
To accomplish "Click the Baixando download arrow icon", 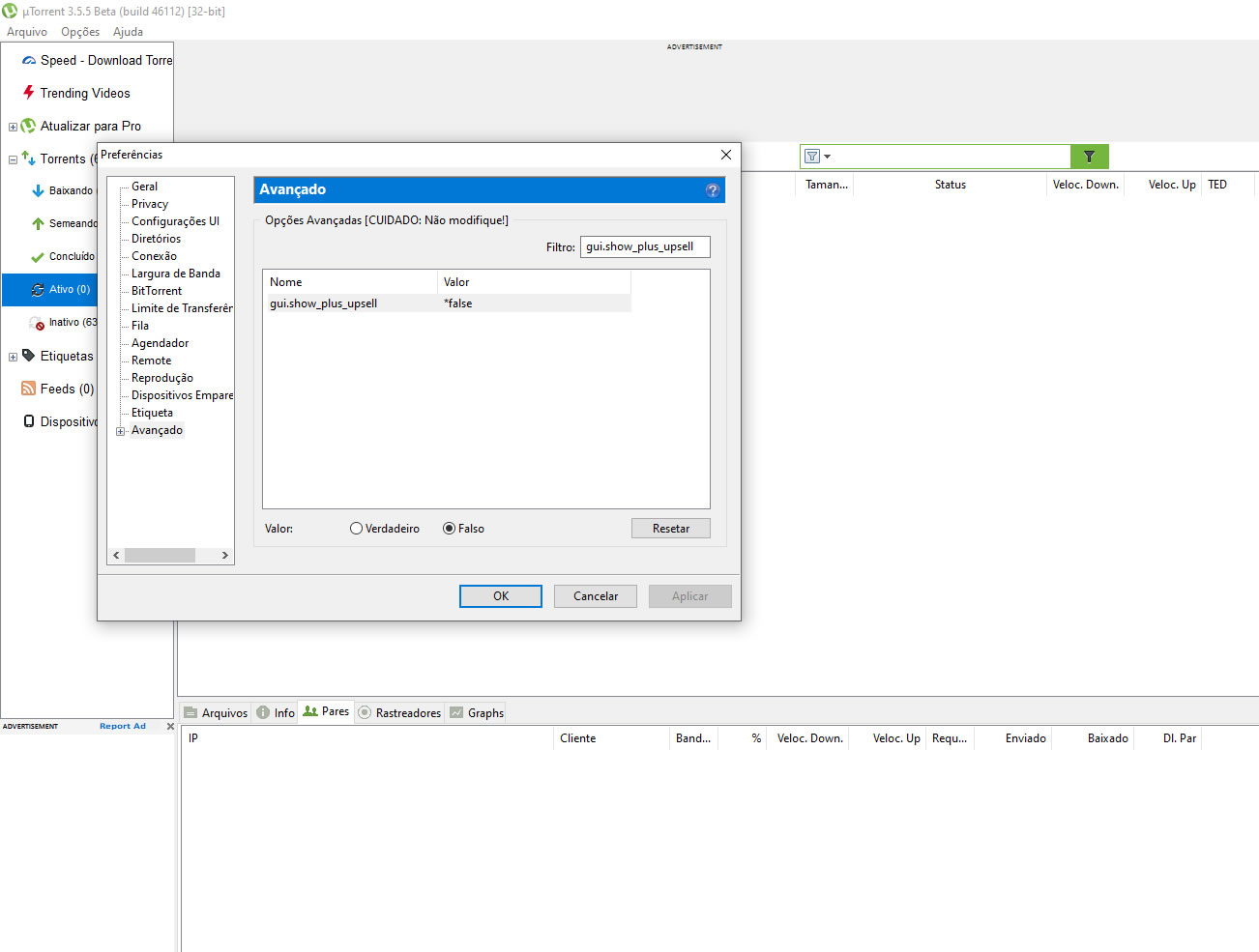I will 38,191.
